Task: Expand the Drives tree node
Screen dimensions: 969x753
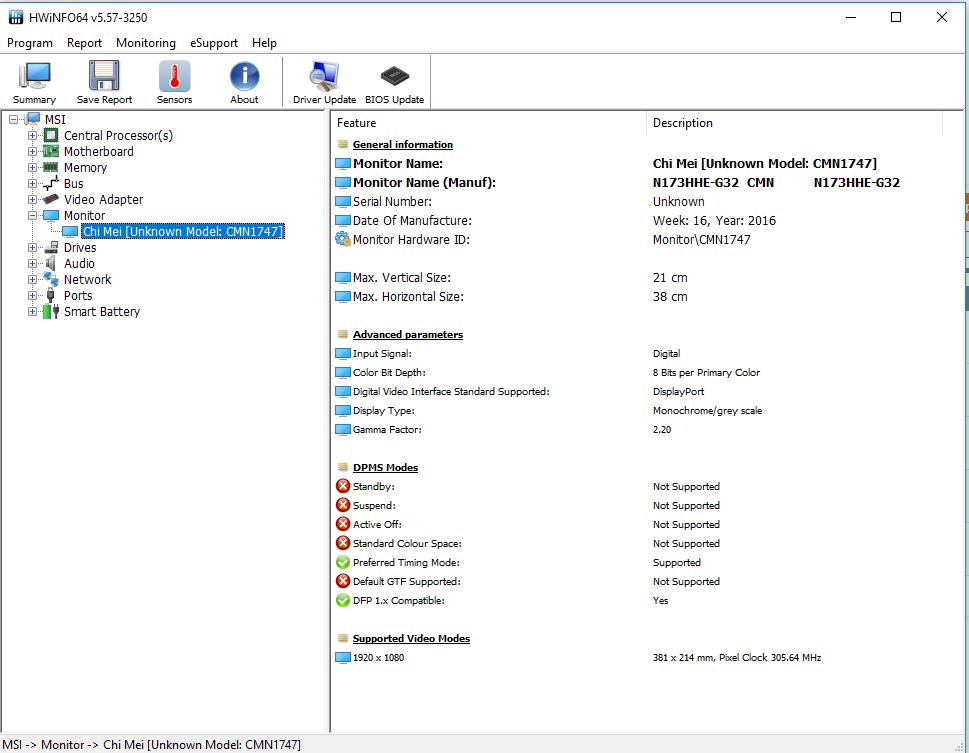Action: tap(32, 247)
